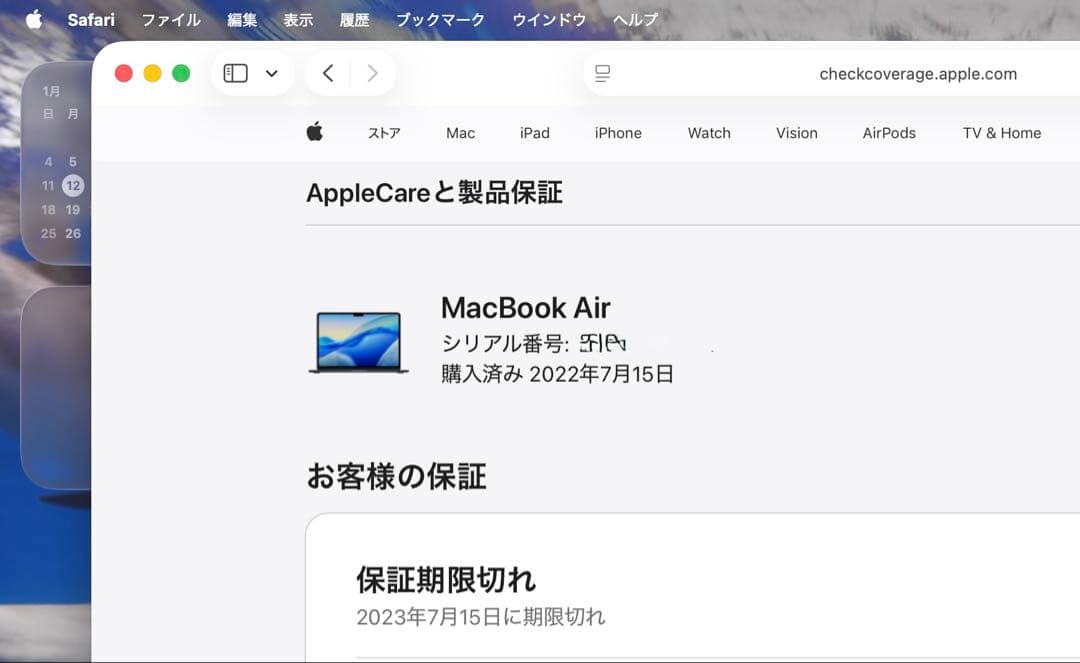Click the forward navigation arrow
Image resolution: width=1080 pixels, height=663 pixels.
pyautogui.click(x=371, y=72)
